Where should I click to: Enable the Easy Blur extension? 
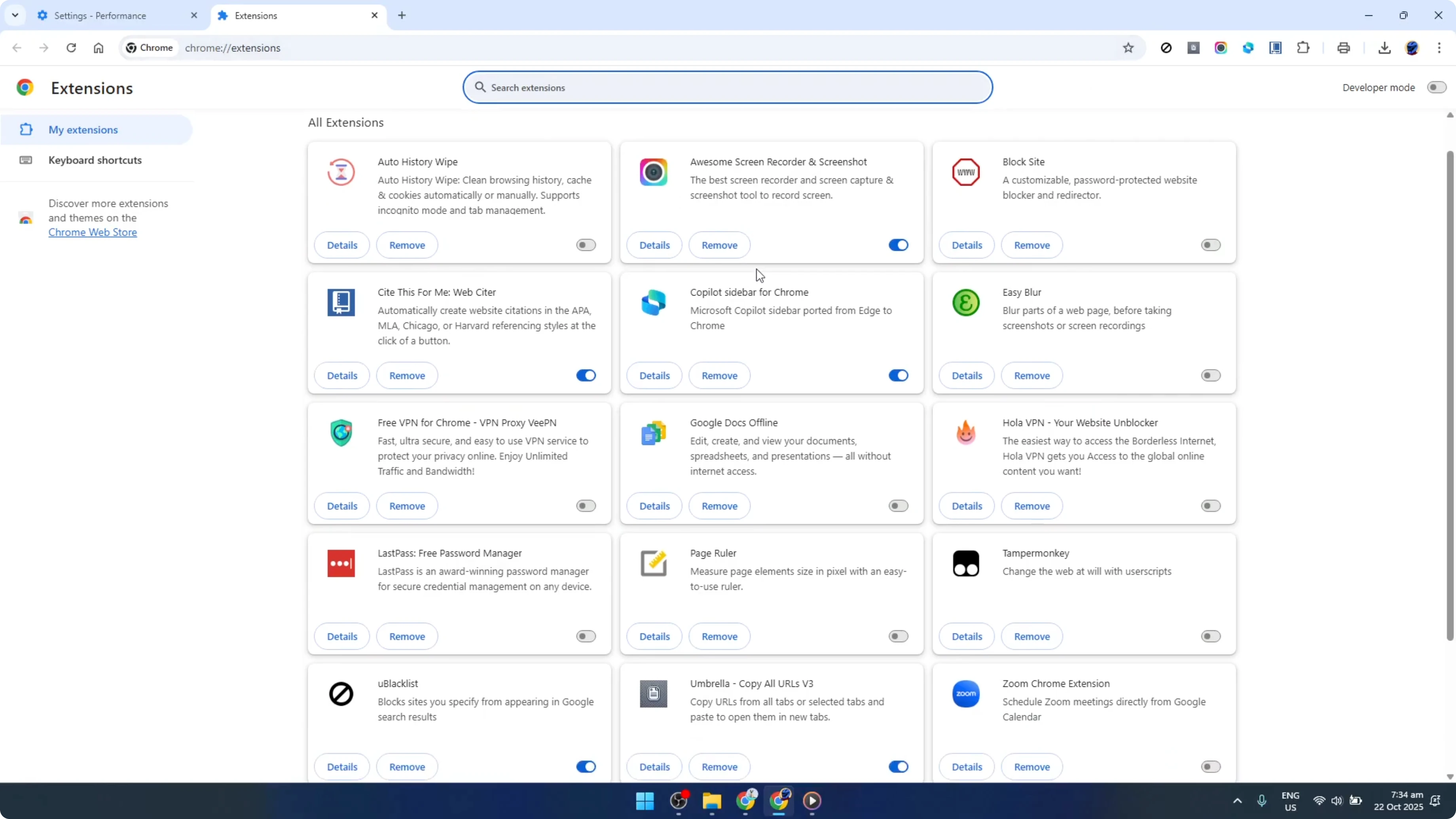(1211, 375)
